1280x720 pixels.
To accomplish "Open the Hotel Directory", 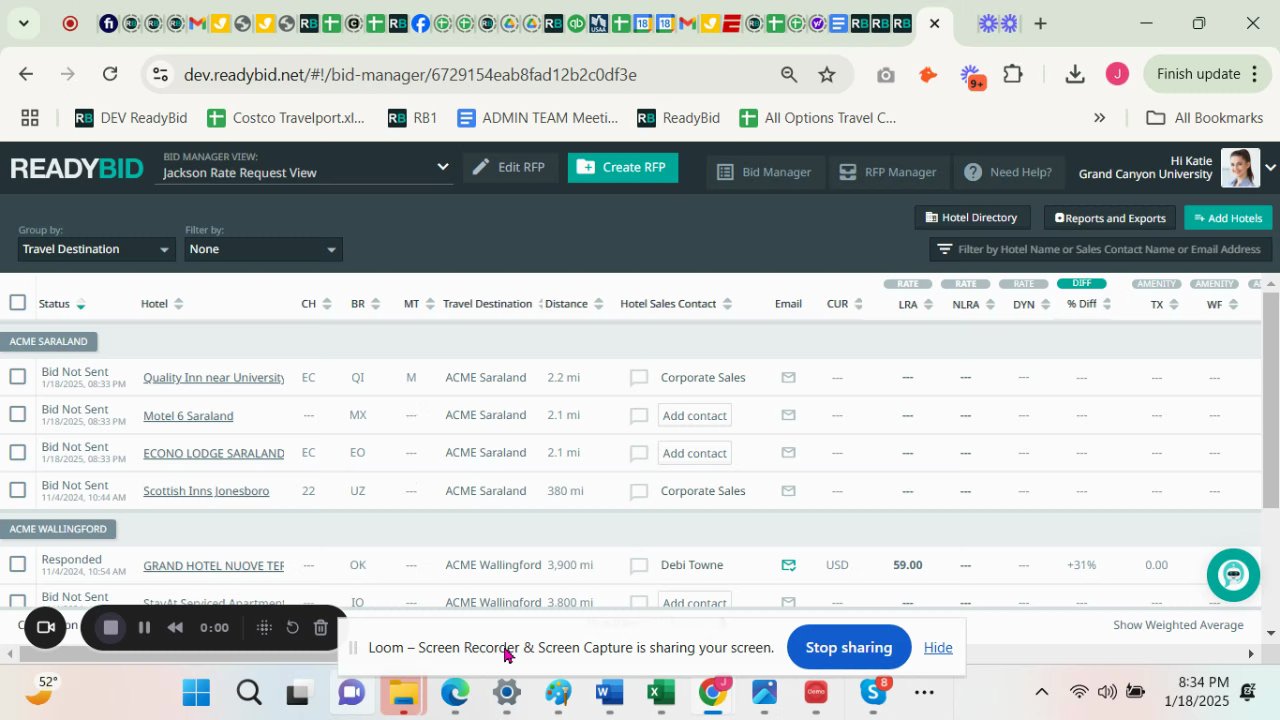I will (972, 217).
